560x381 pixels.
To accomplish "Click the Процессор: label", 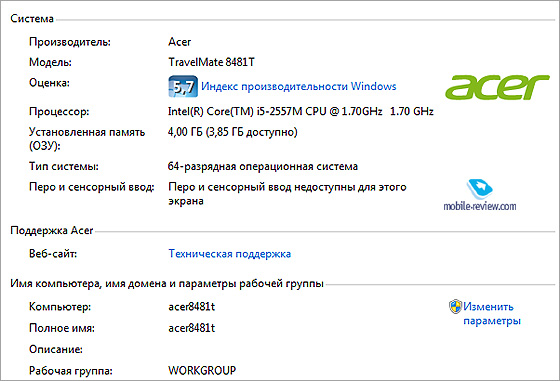I will click(59, 112).
